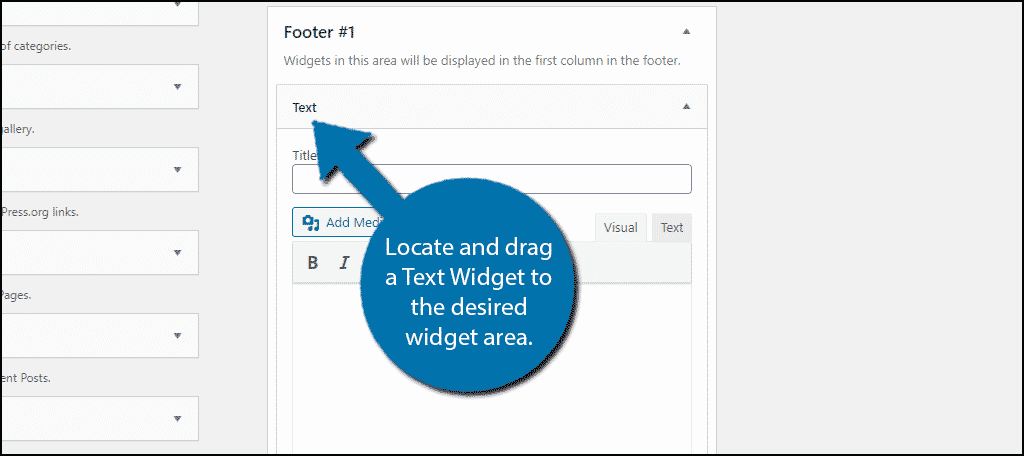The height and width of the screenshot is (456, 1024).
Task: Click the bold 'Text' widget header label
Action: click(x=304, y=107)
